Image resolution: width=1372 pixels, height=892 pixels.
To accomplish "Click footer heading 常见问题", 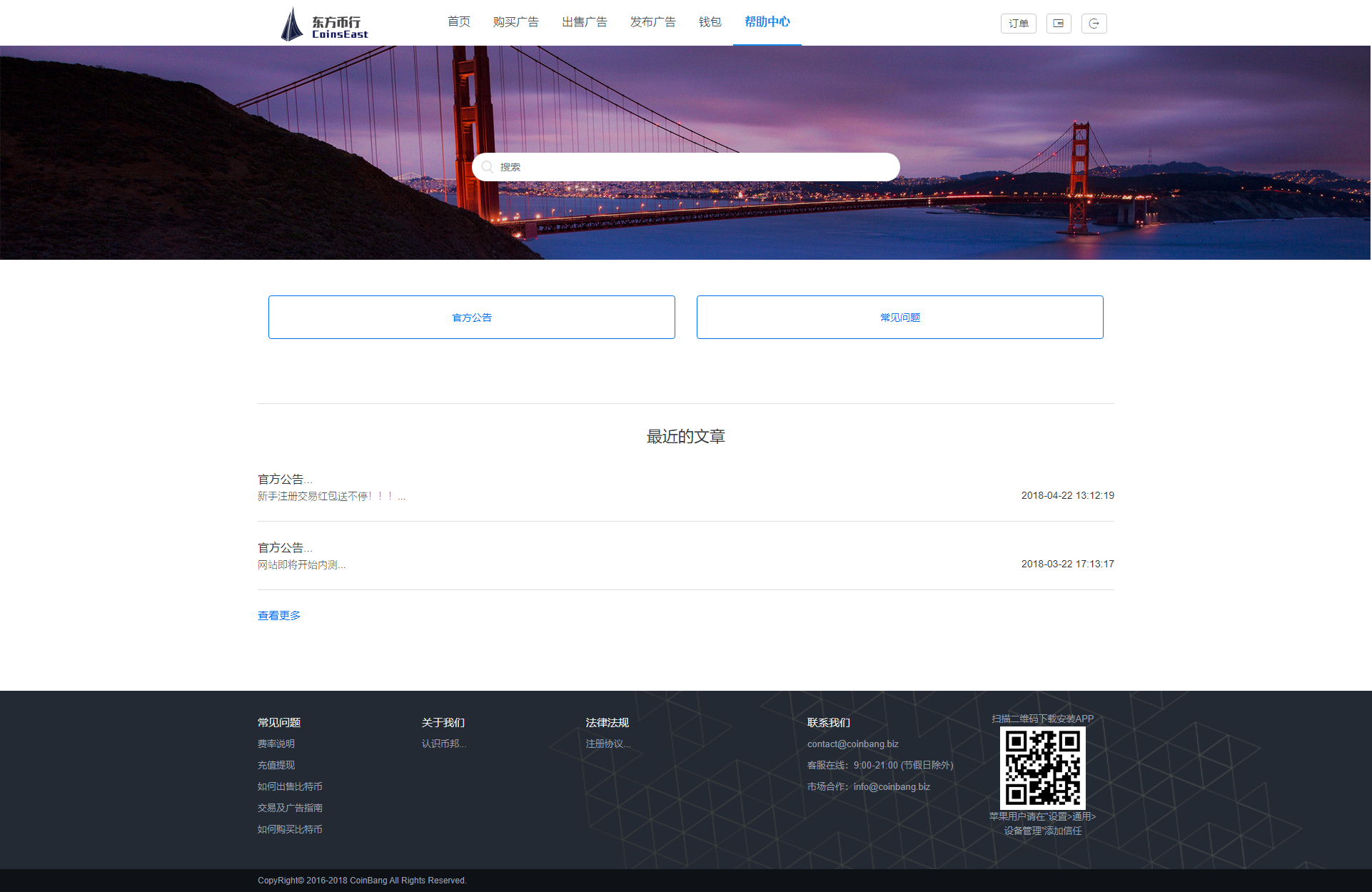I will [x=279, y=722].
